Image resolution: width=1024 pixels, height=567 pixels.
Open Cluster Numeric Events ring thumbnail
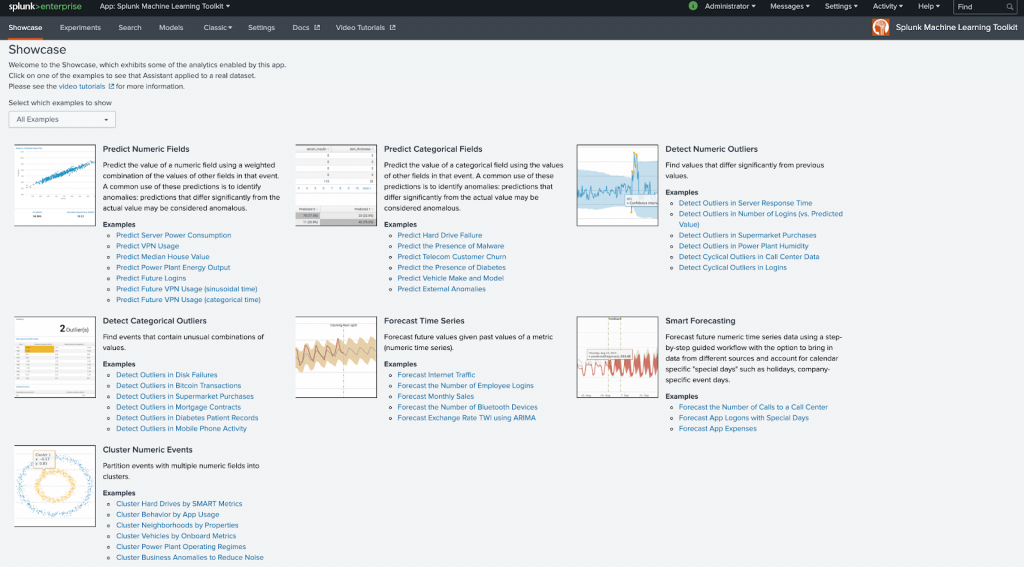55,485
